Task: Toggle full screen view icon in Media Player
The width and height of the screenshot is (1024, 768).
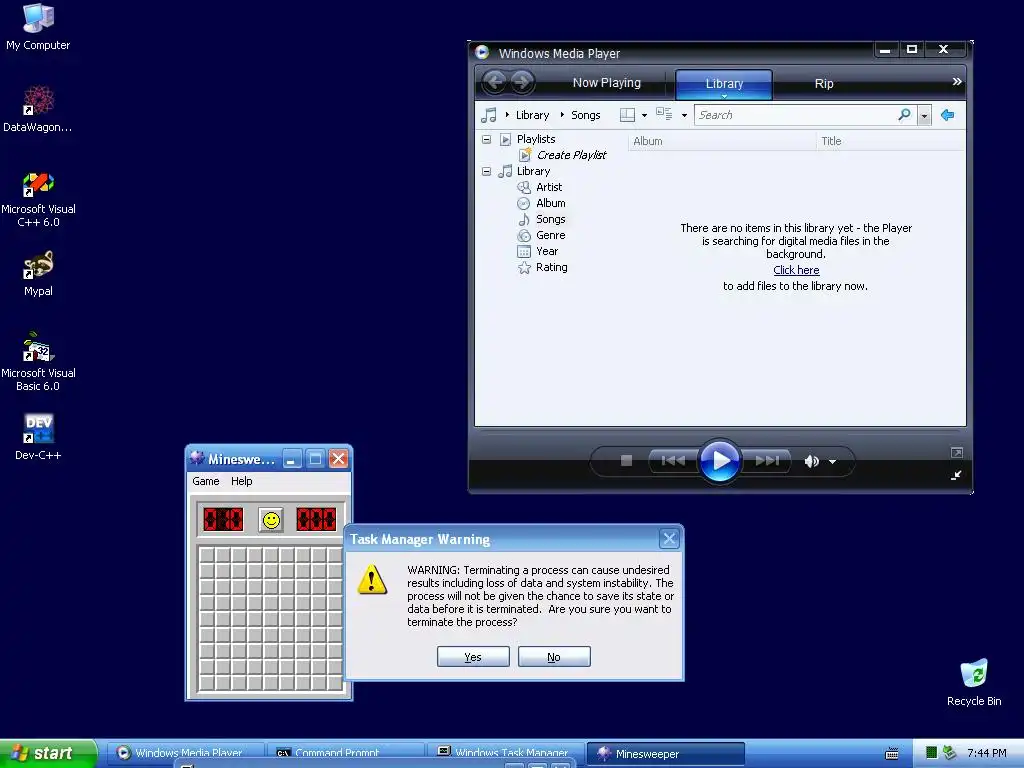Action: click(957, 453)
